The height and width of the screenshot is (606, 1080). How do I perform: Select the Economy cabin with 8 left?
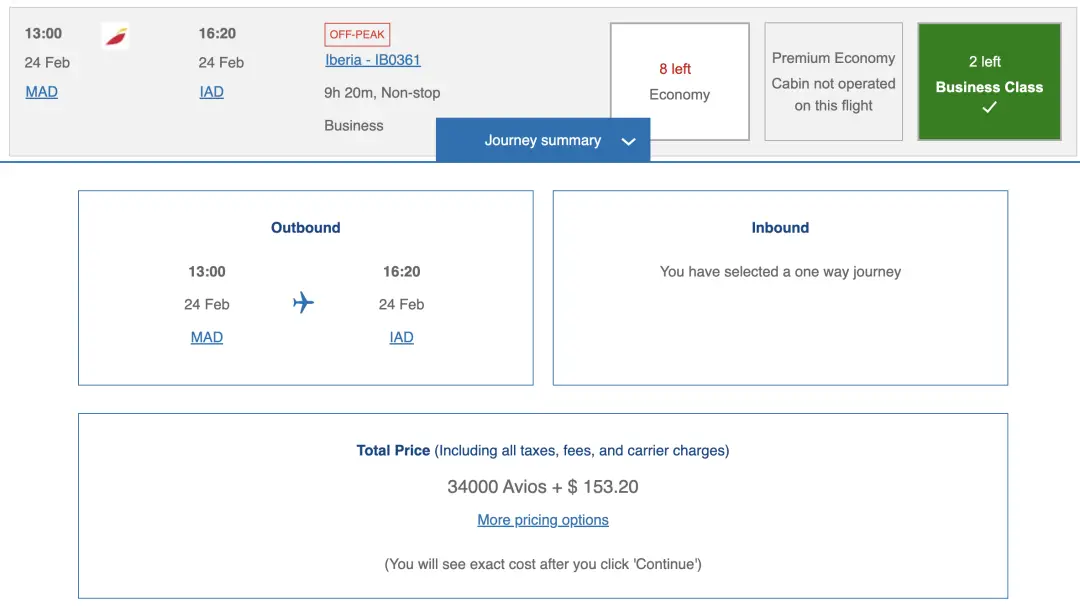click(679, 82)
